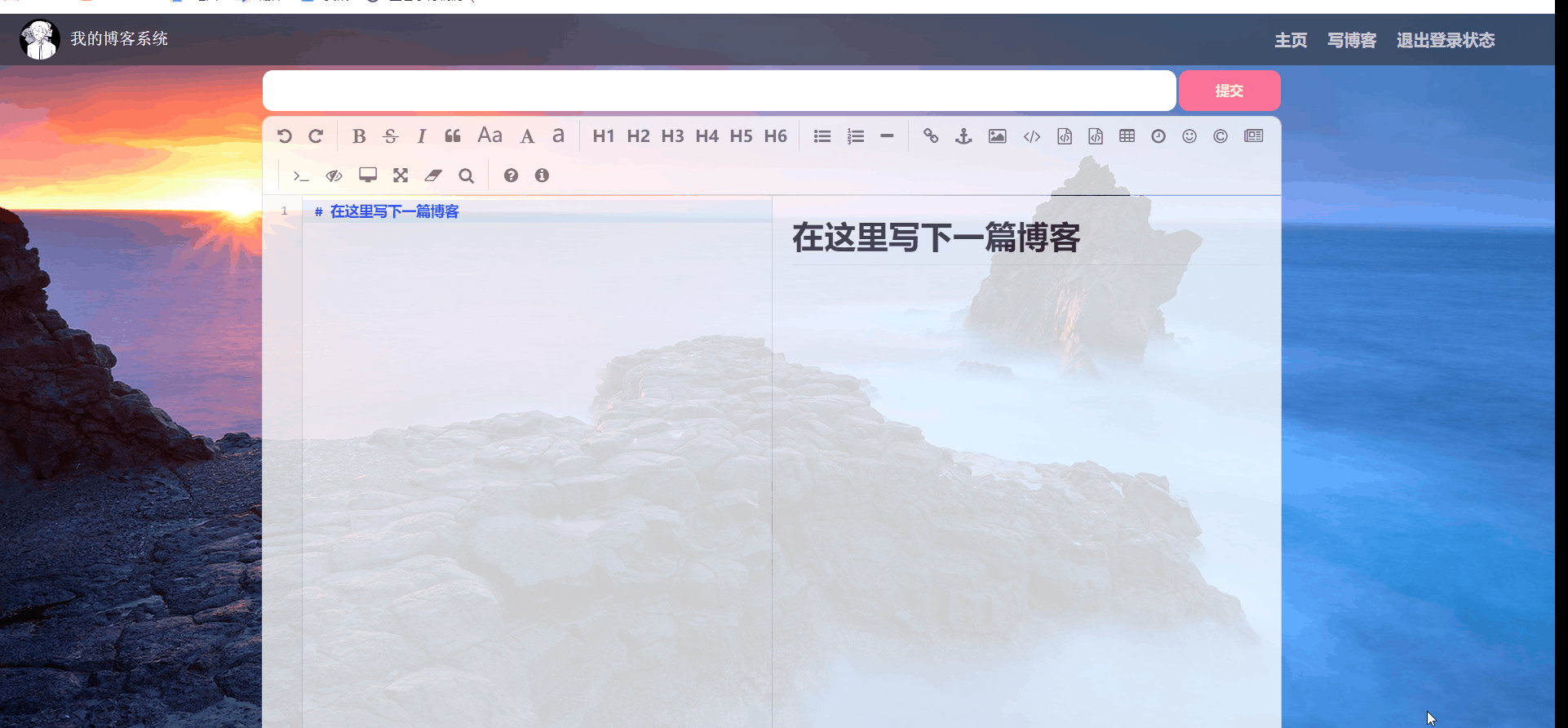Add a table with the table icon

(x=1127, y=136)
